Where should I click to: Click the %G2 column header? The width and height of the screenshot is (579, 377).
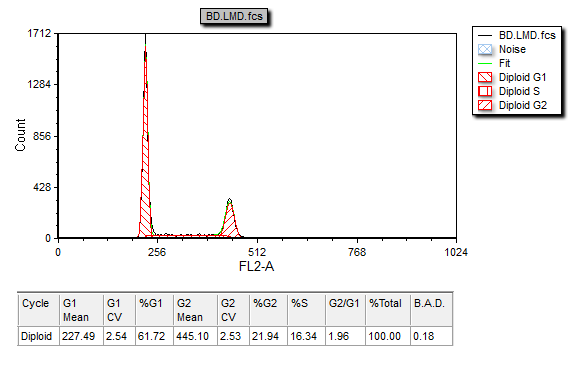tap(268, 309)
